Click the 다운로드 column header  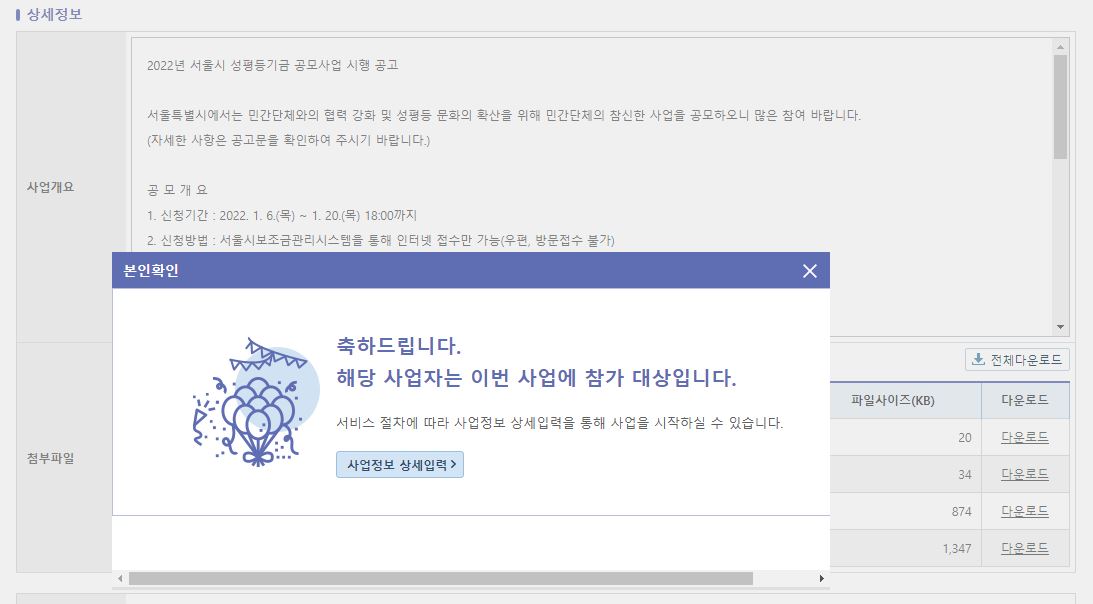1025,400
